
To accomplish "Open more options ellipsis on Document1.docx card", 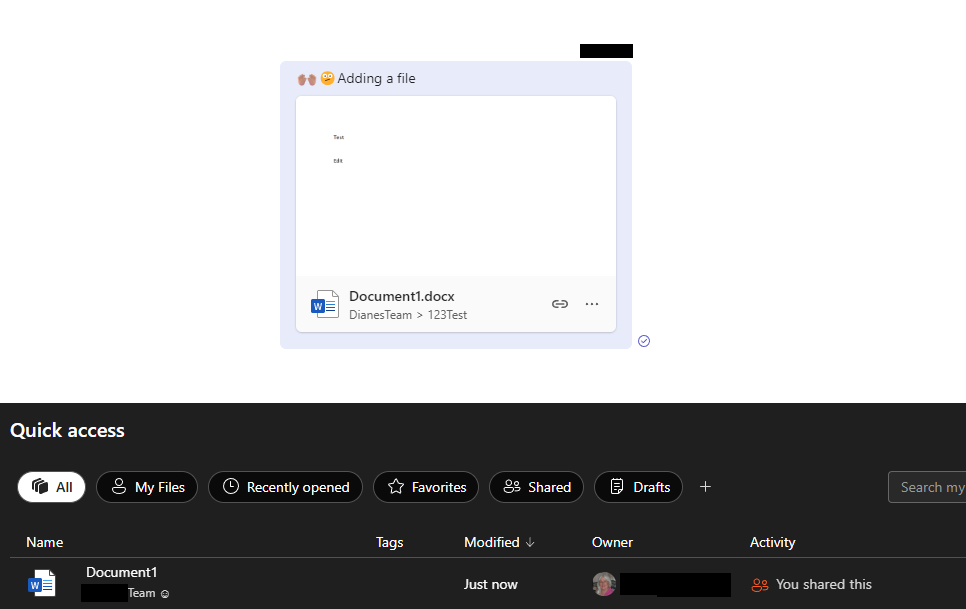I will click(x=591, y=304).
